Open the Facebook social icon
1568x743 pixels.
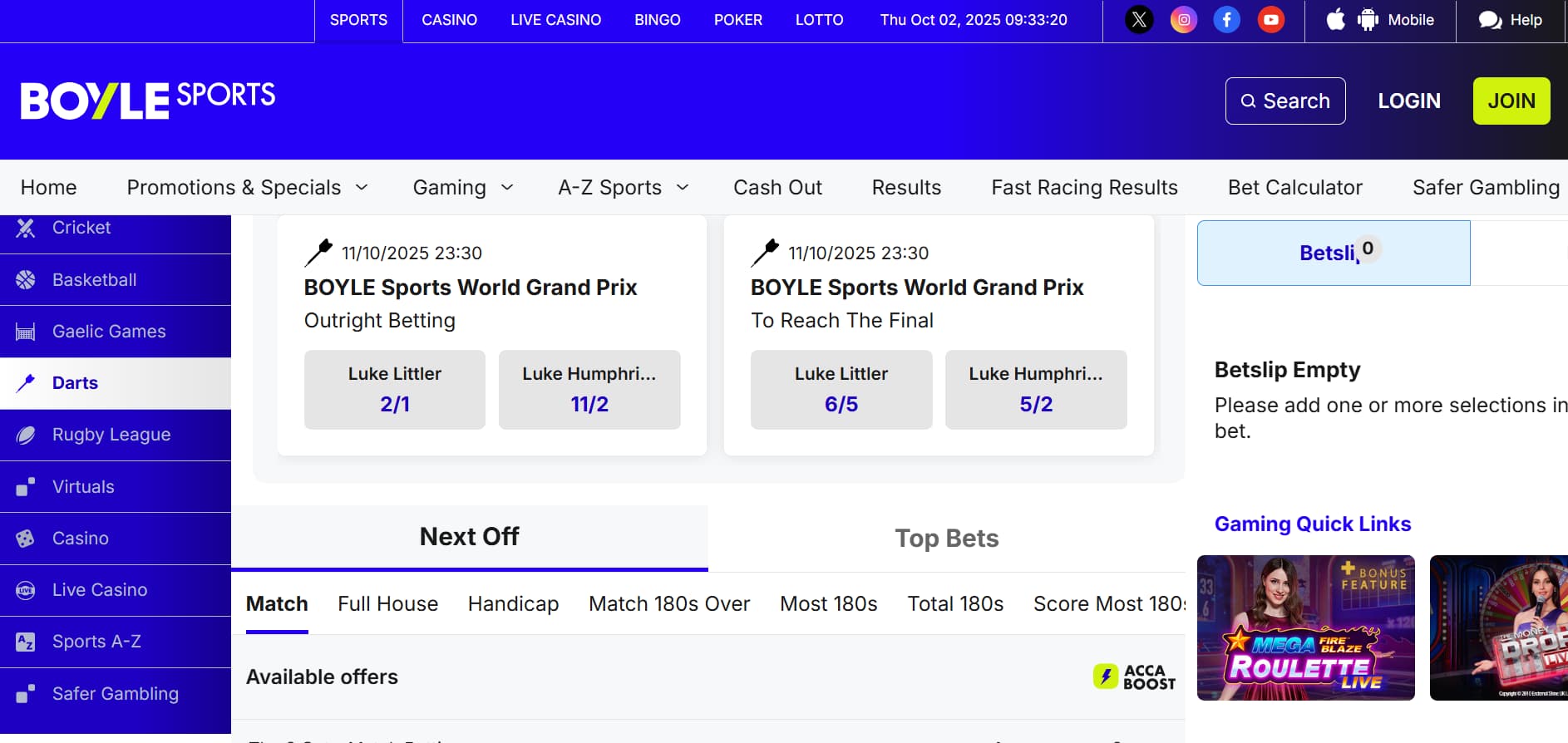coord(1226,20)
